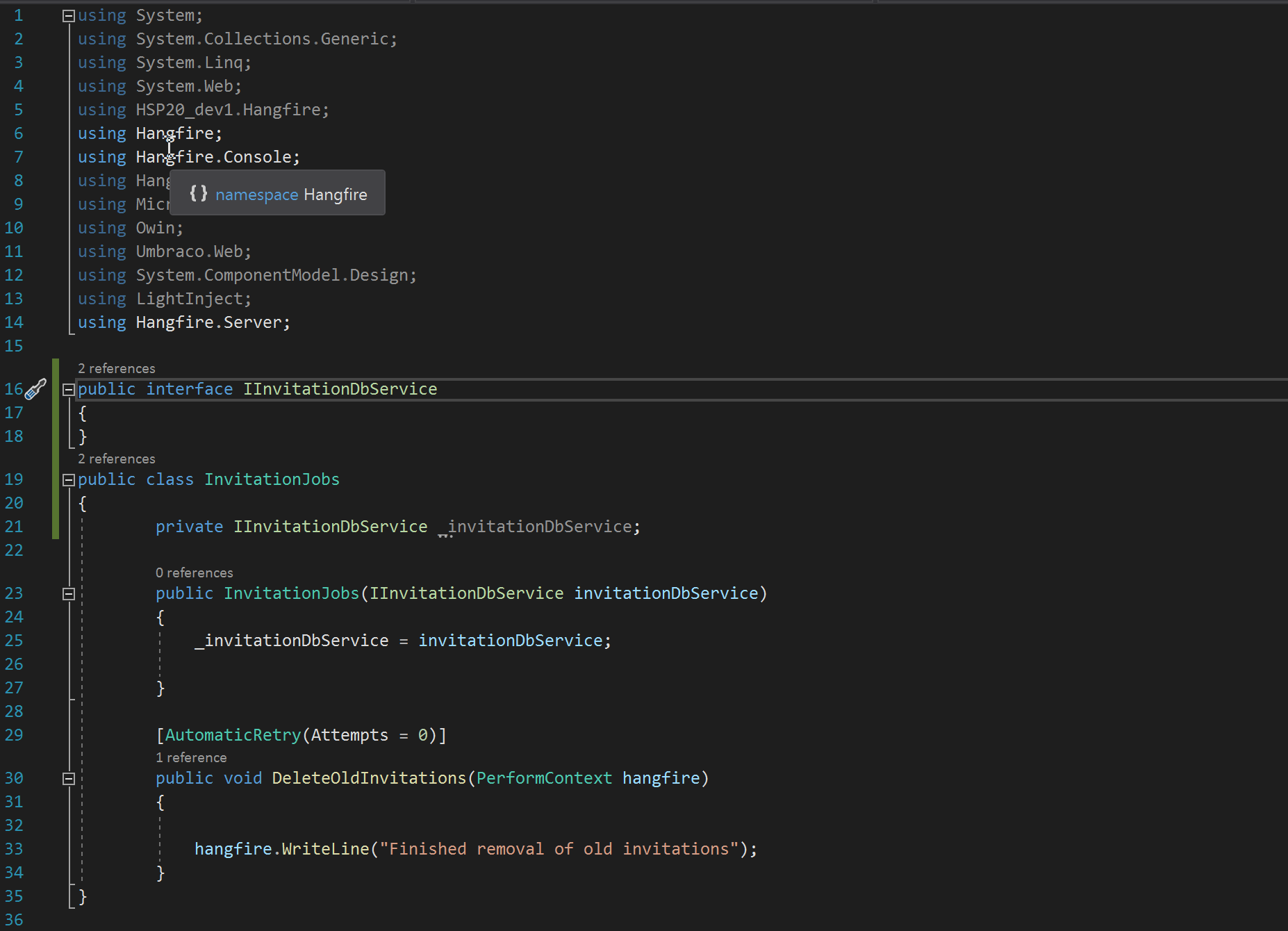Click 'System.Web' on line 4
Image resolution: width=1288 pixels, height=931 pixels.
click(184, 86)
